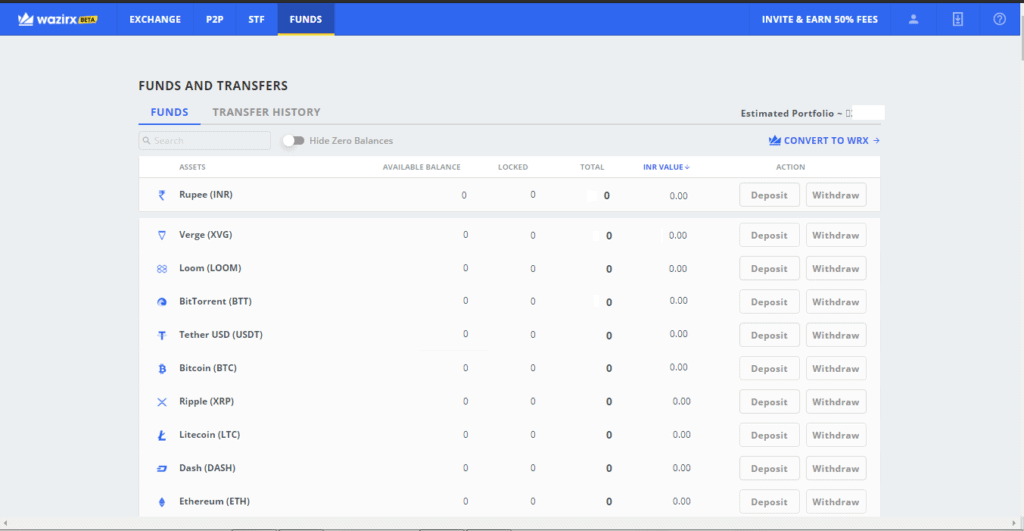Withdraw Tether USD (USDT)
1024x531 pixels.
click(x=836, y=335)
